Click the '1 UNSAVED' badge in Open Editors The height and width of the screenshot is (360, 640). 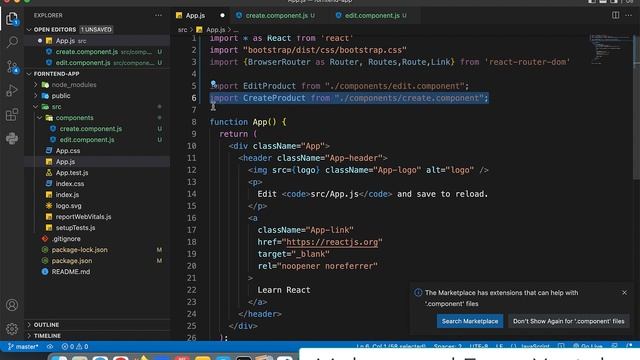(x=96, y=30)
